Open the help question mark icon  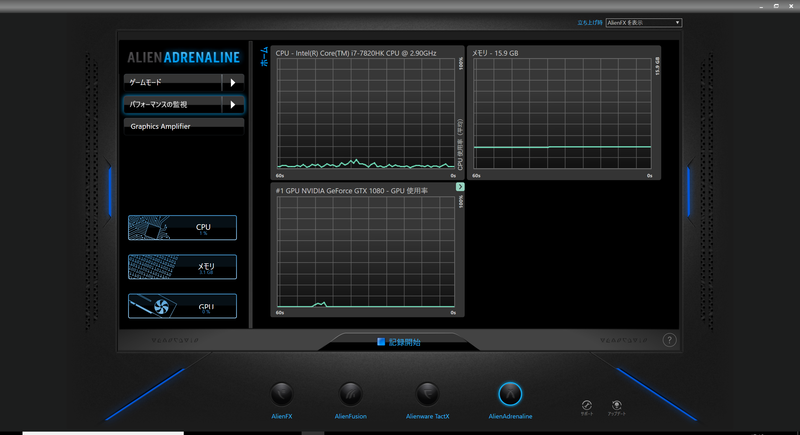click(669, 340)
